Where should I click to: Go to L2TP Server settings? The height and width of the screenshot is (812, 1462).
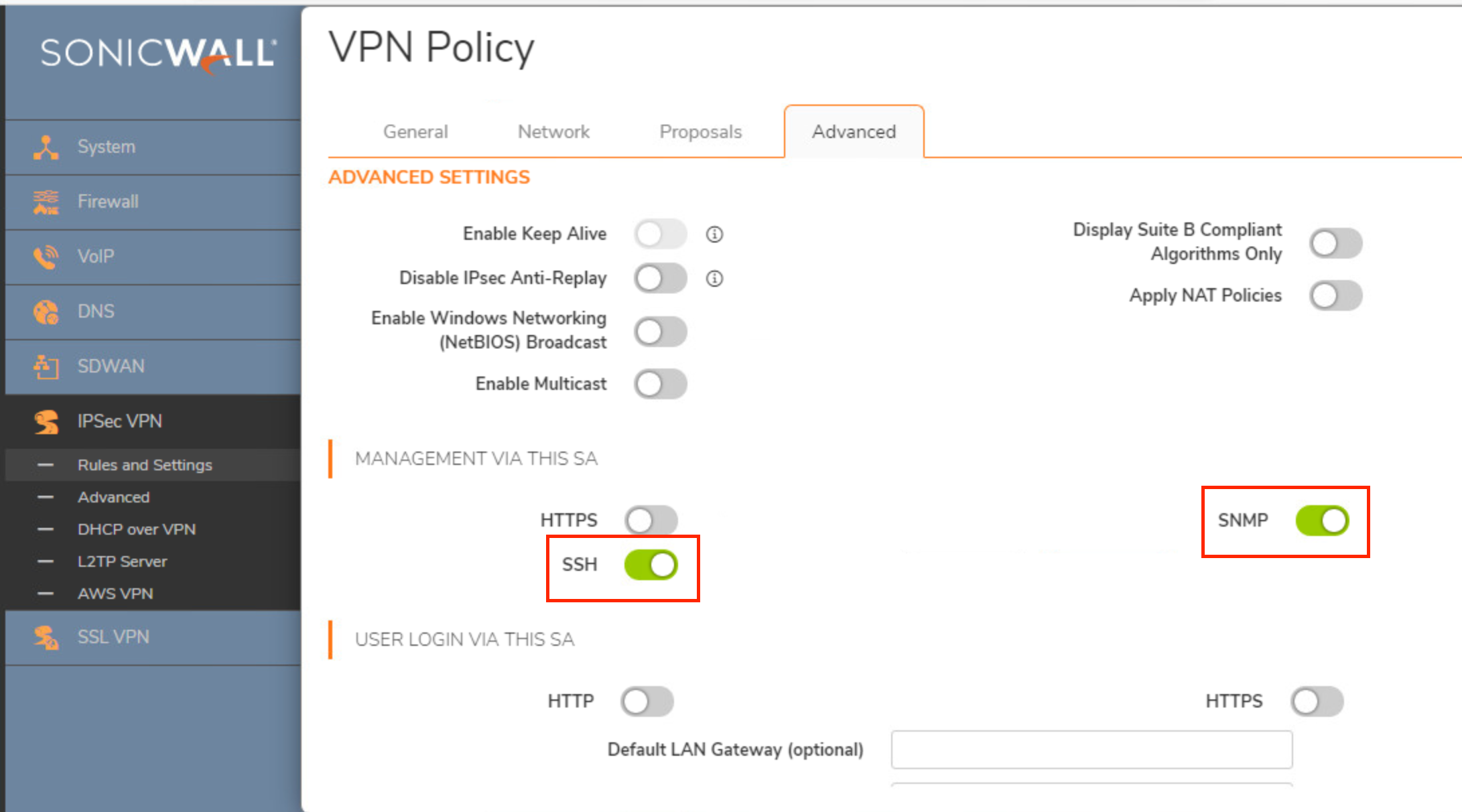[x=122, y=561]
